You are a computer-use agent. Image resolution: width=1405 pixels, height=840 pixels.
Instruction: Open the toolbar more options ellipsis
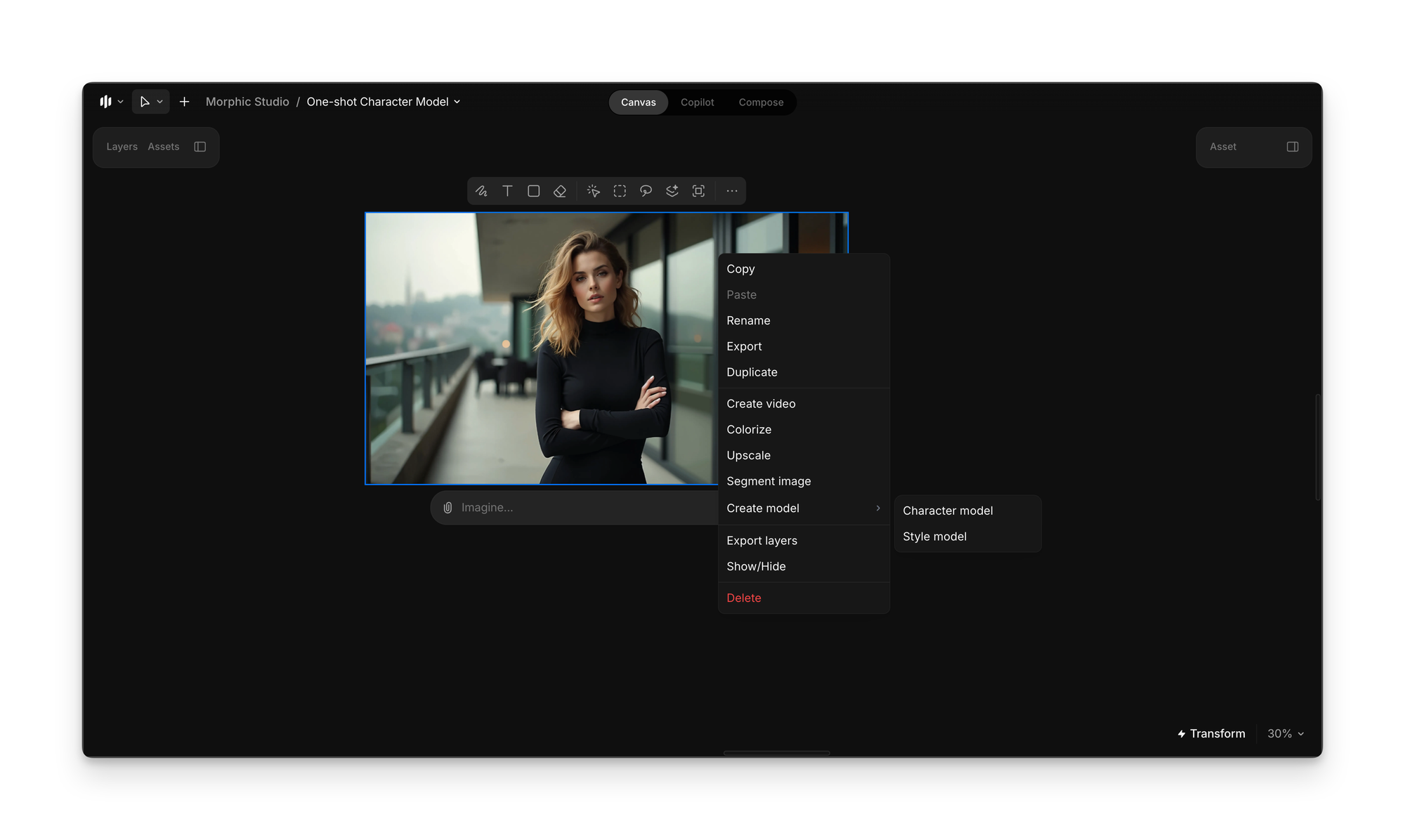(x=731, y=191)
